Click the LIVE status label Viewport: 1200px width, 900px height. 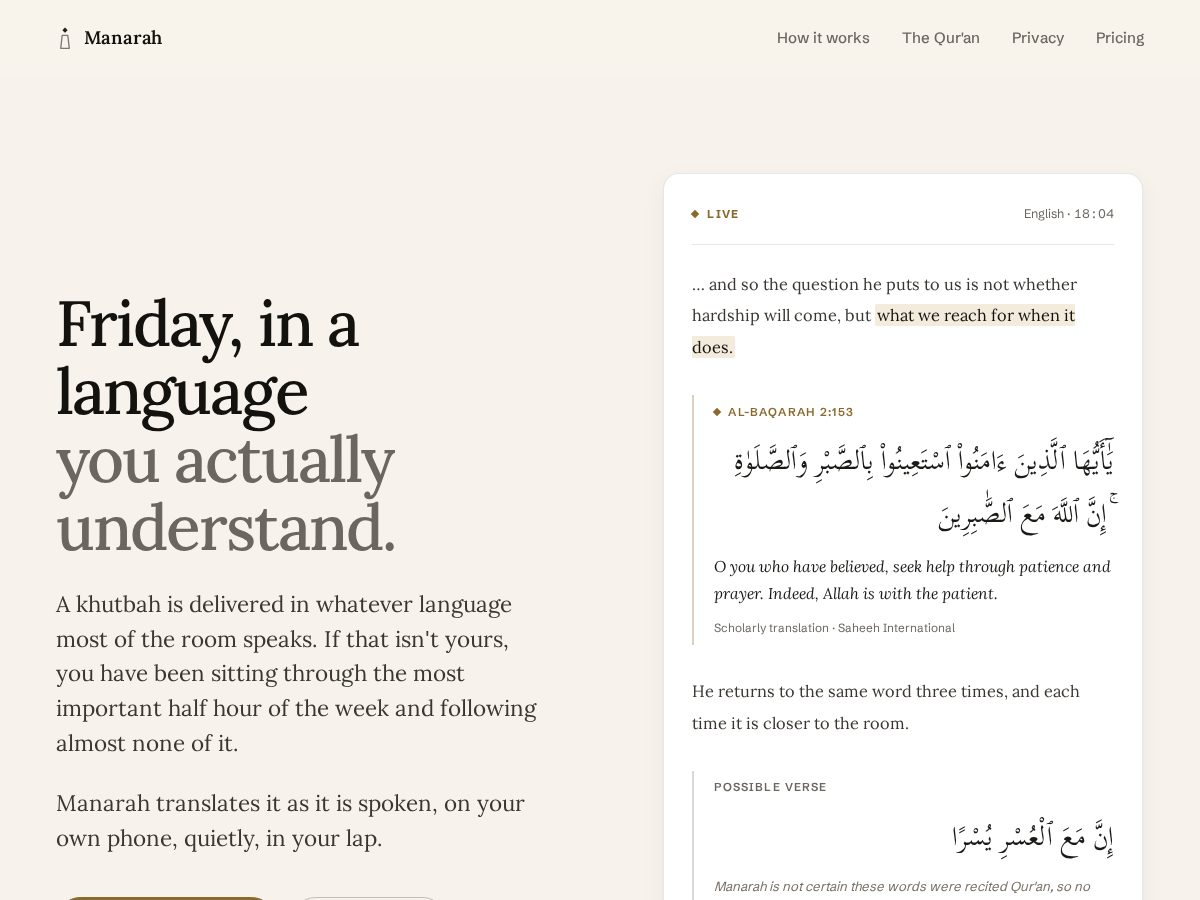[x=723, y=214]
